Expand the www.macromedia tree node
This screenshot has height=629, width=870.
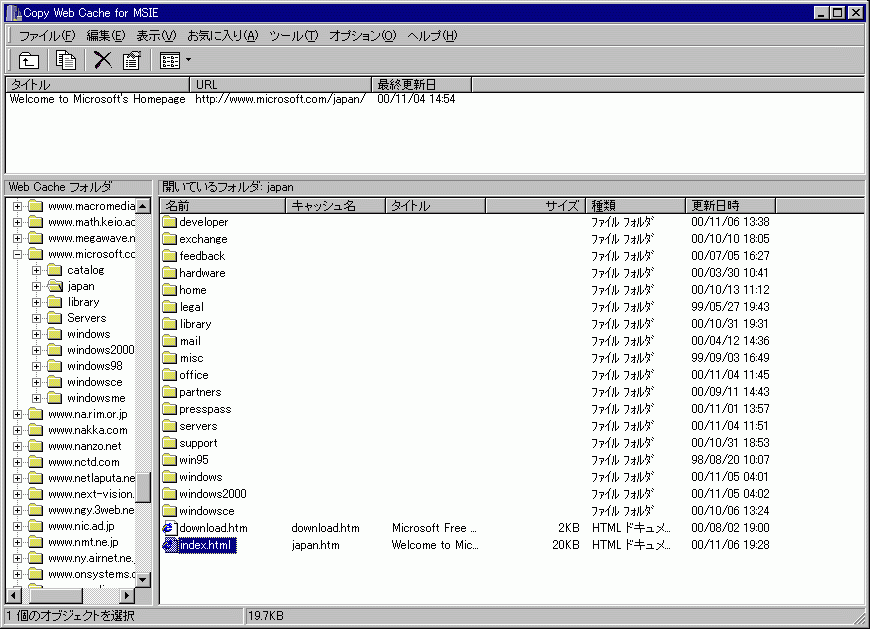point(18,206)
